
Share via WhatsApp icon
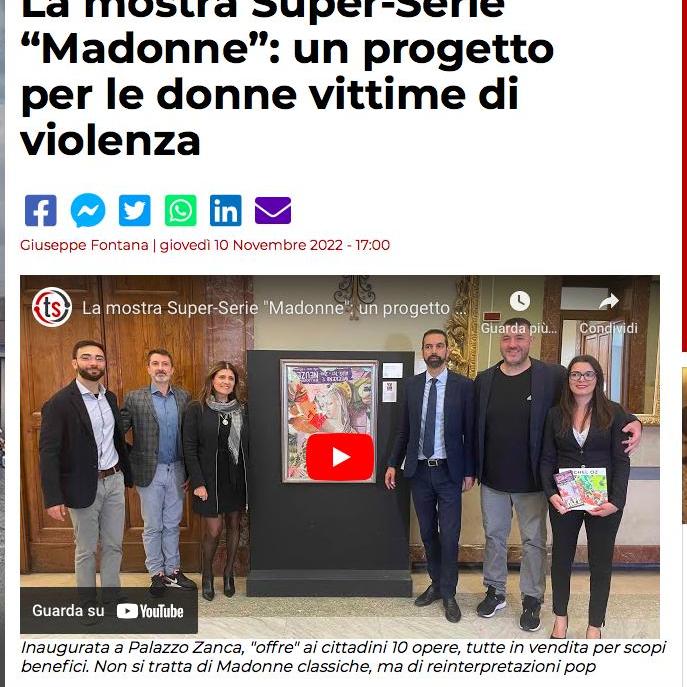coord(181,211)
